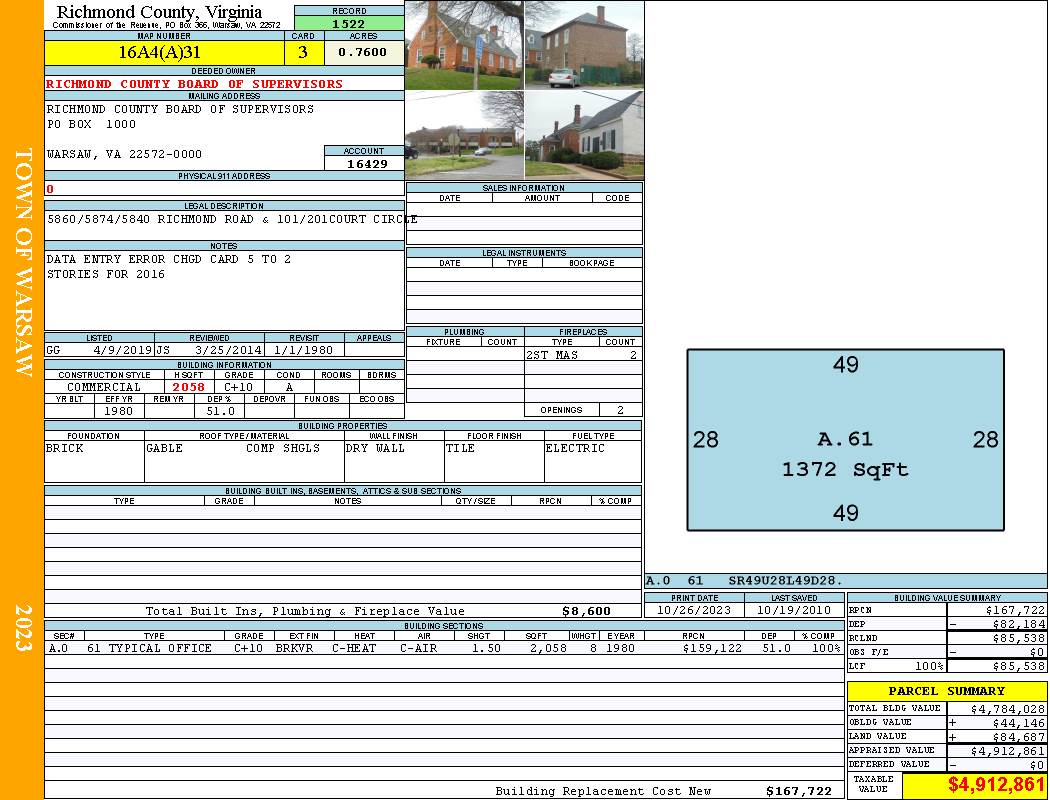
Task: Select the notes about data entry error
Action: point(169,266)
